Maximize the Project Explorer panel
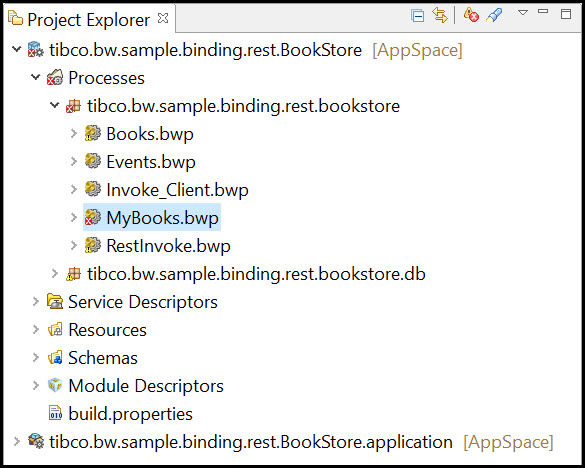This screenshot has width=585, height=468. (x=566, y=14)
